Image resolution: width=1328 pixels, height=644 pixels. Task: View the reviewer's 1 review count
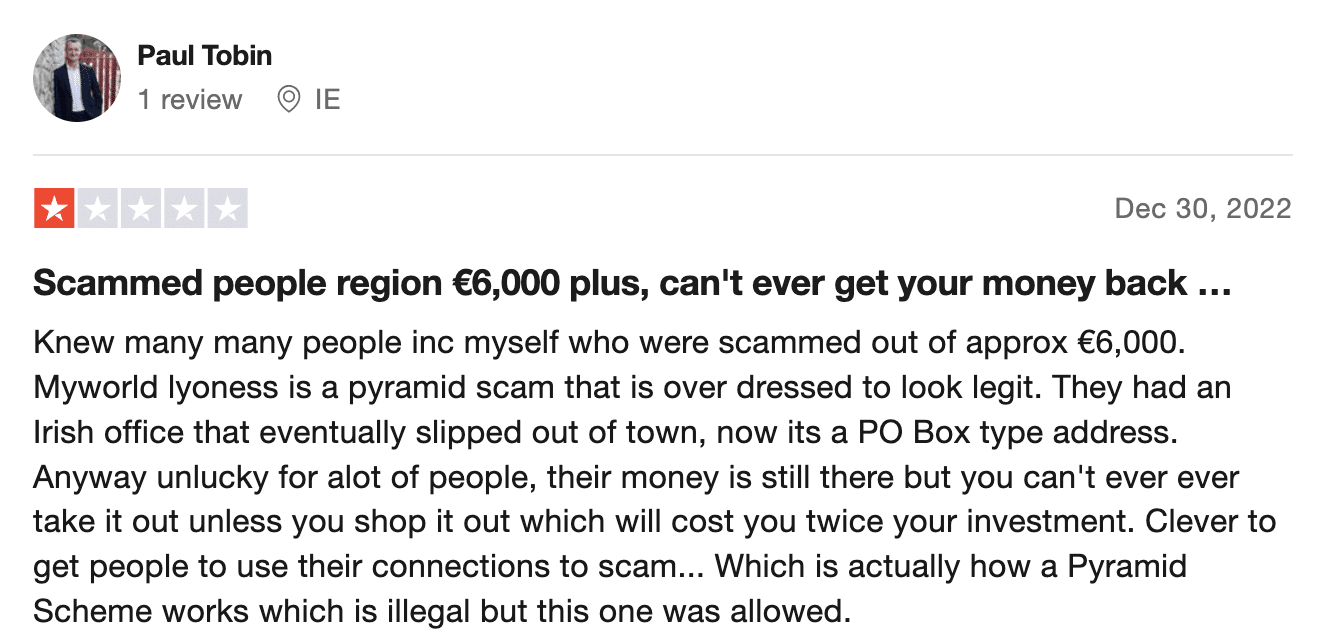190,100
